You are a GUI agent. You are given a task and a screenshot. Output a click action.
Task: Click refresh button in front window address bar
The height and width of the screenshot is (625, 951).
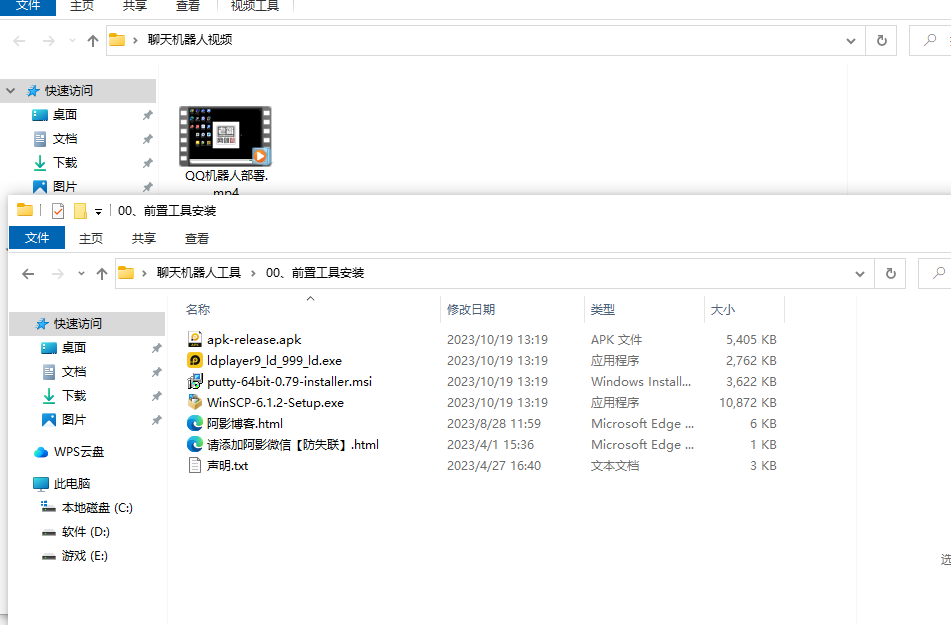pos(890,274)
